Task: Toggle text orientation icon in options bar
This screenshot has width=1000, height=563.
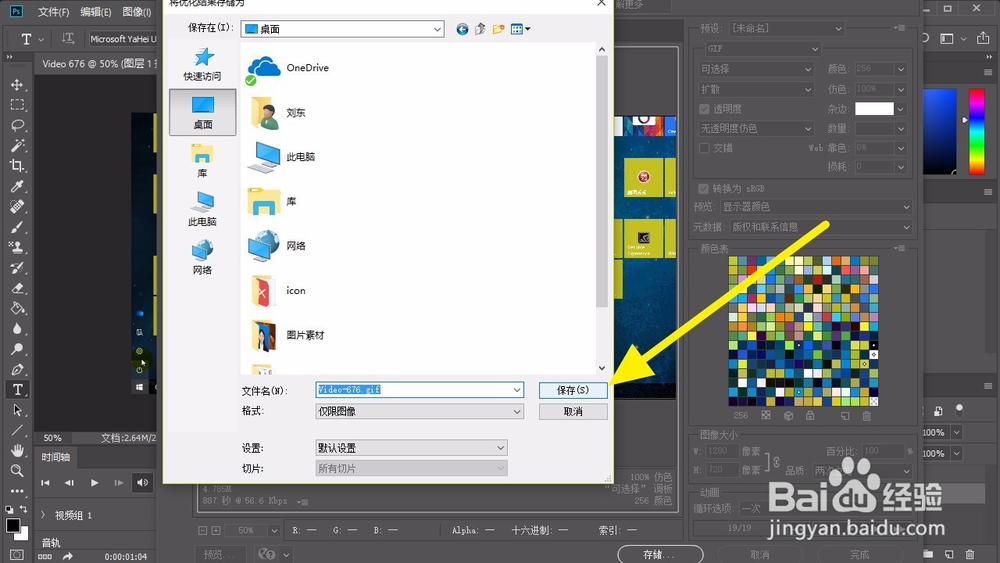Action: (68, 38)
